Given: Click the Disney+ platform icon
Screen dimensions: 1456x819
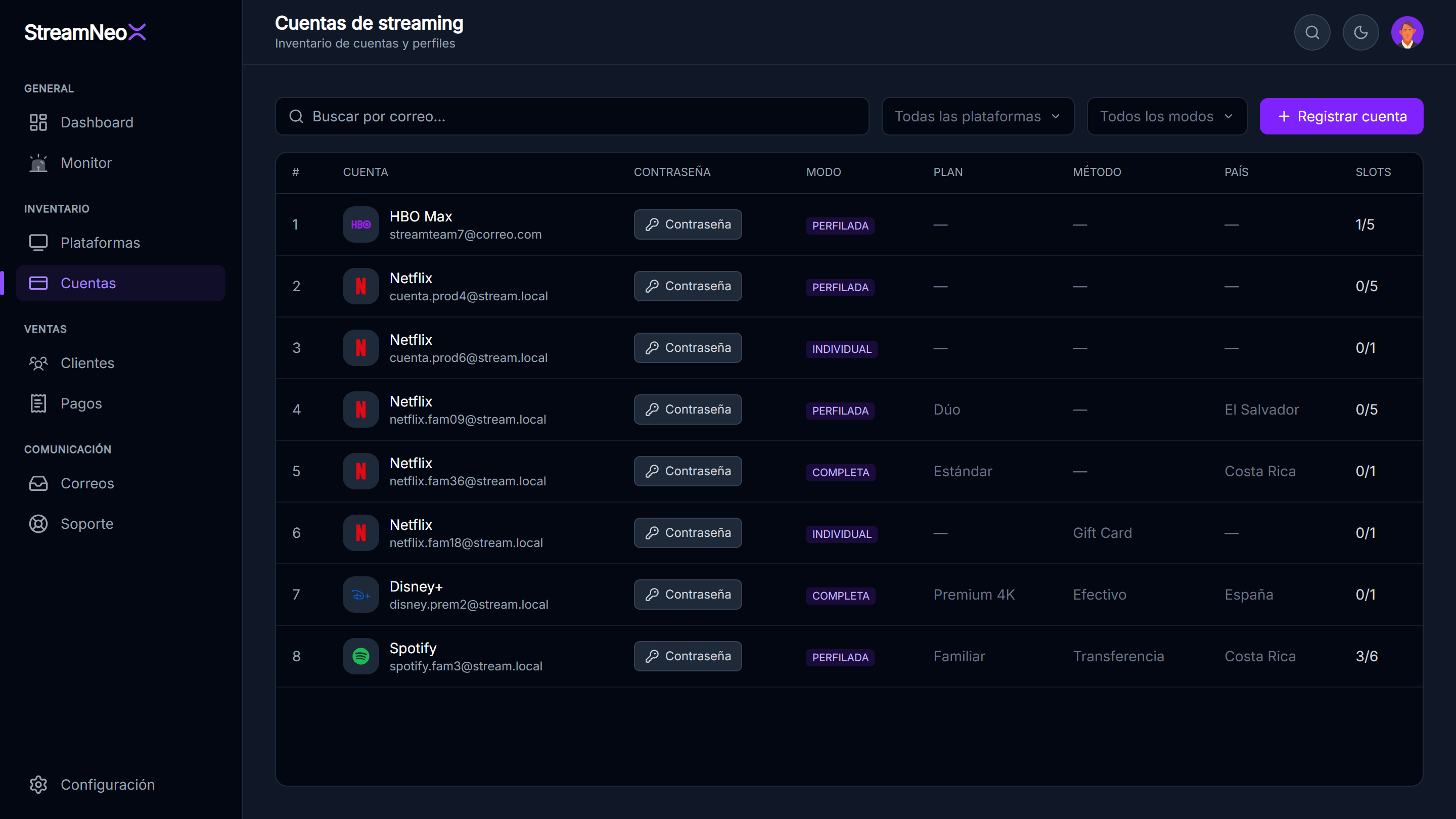Looking at the screenshot, I should 360,595.
